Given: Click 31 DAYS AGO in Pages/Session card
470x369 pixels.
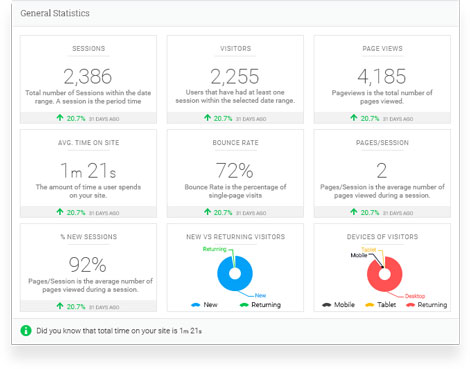Looking at the screenshot, I should (398, 213).
